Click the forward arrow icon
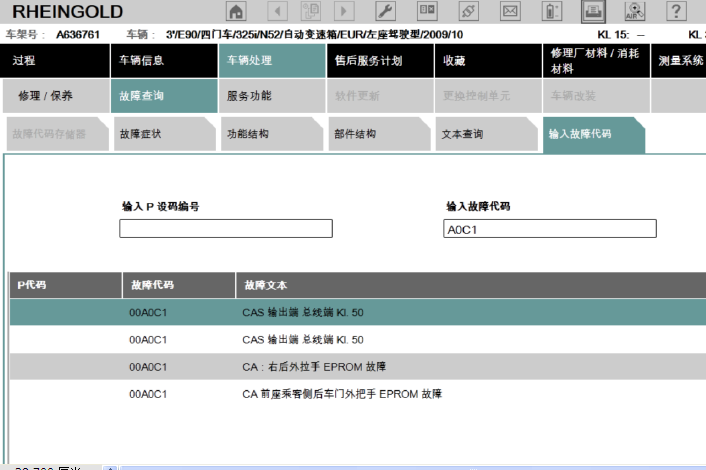The width and height of the screenshot is (706, 470). click(x=344, y=11)
